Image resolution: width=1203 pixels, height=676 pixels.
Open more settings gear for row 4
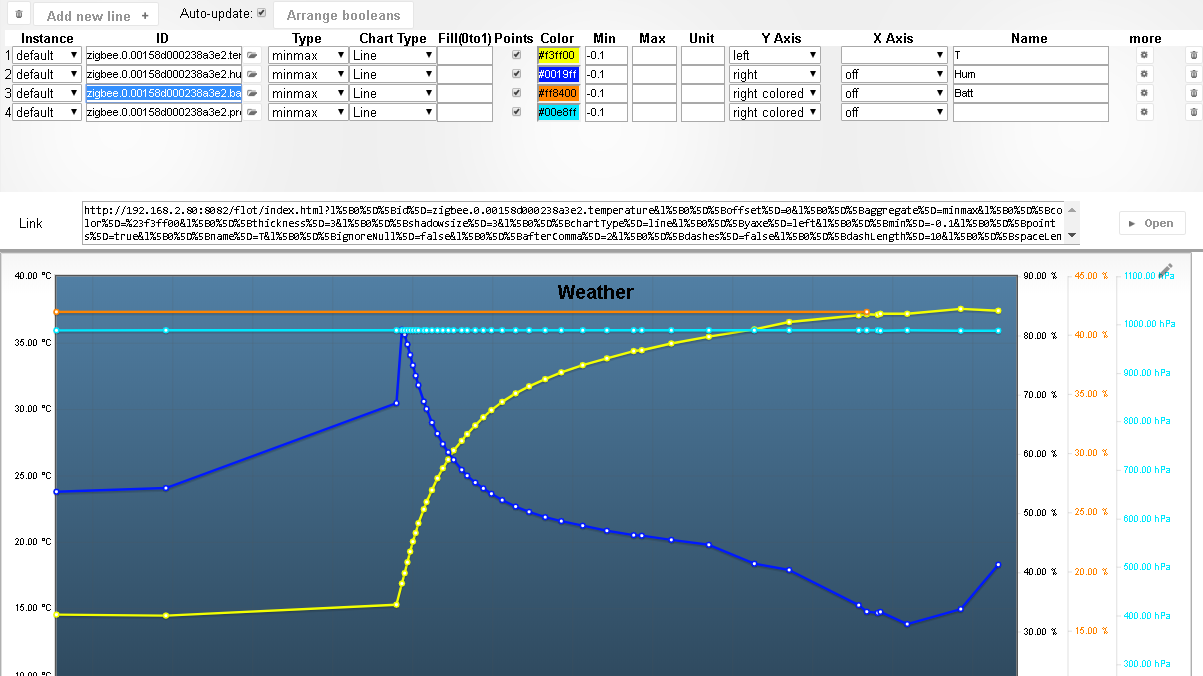point(1145,112)
